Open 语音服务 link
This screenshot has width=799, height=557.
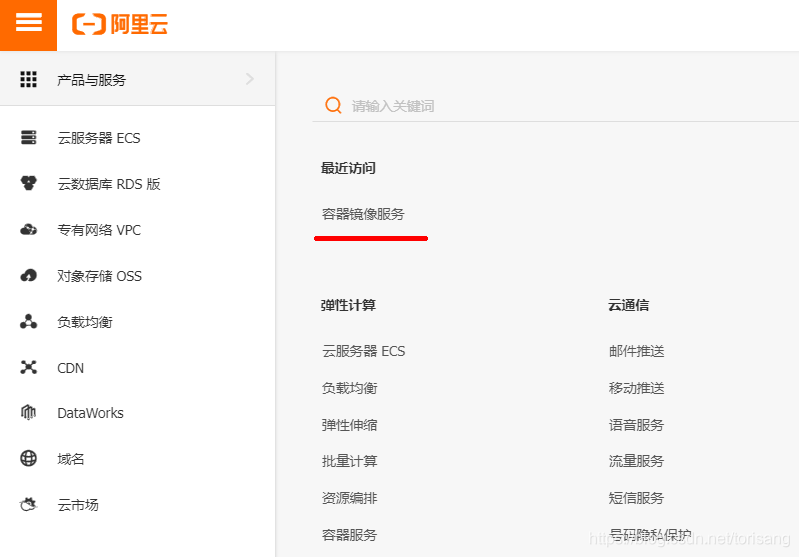coord(636,425)
